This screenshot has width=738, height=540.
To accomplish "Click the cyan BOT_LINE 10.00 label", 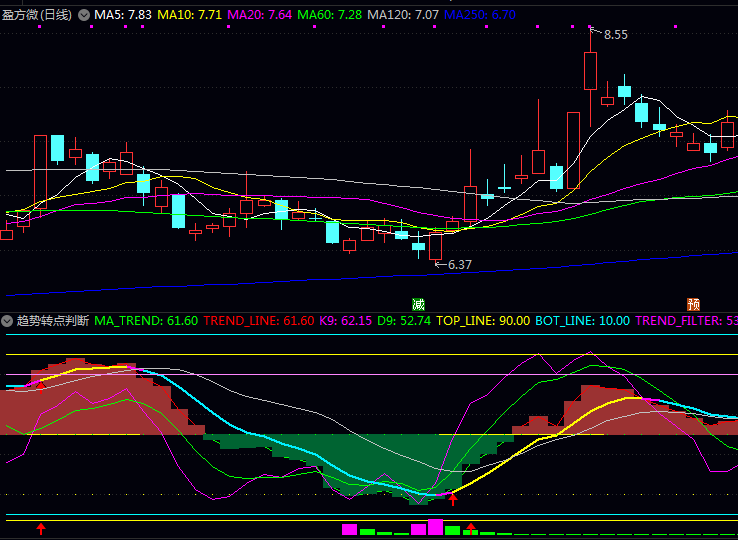I will 582,321.
